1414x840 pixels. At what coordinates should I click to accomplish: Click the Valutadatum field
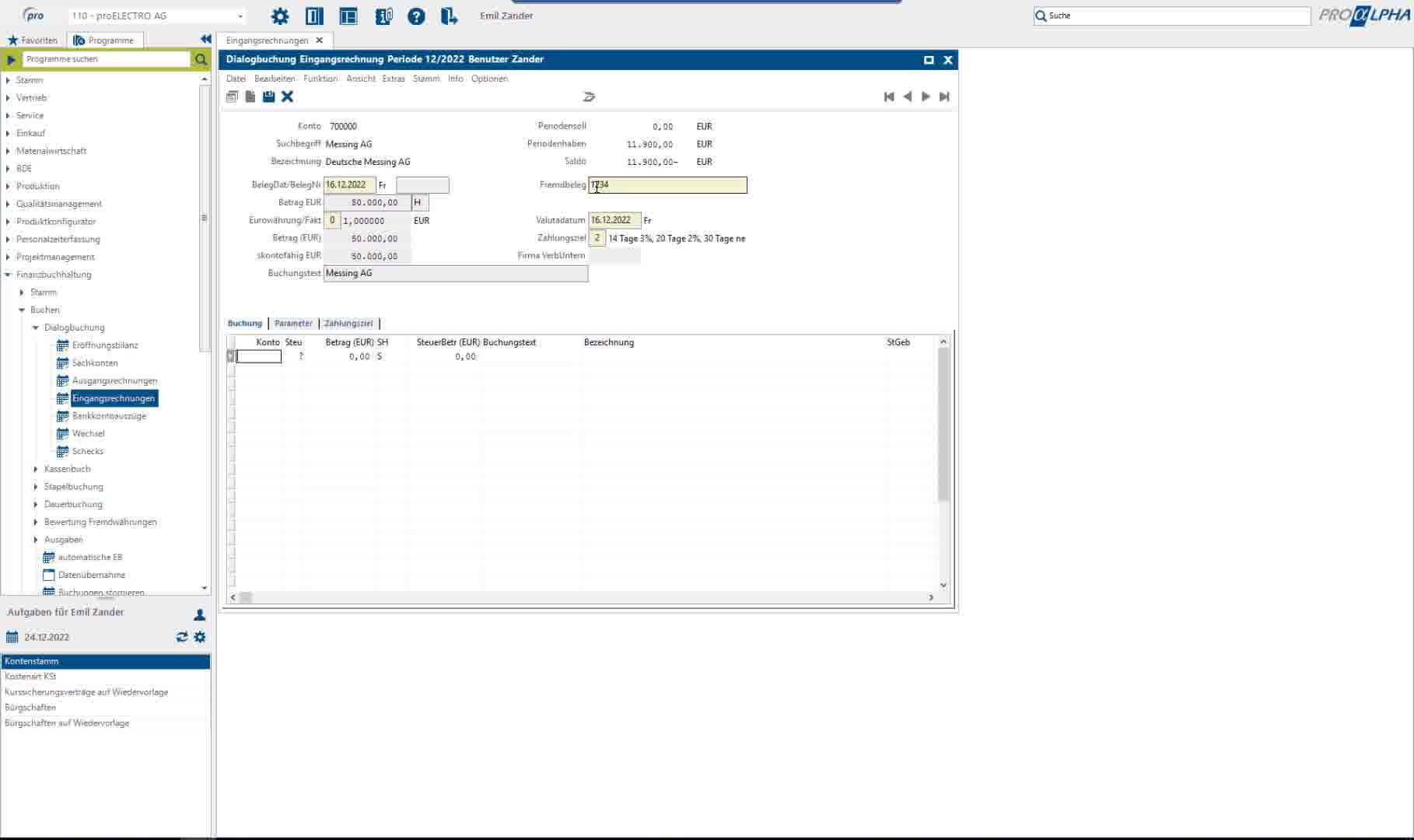click(x=614, y=220)
